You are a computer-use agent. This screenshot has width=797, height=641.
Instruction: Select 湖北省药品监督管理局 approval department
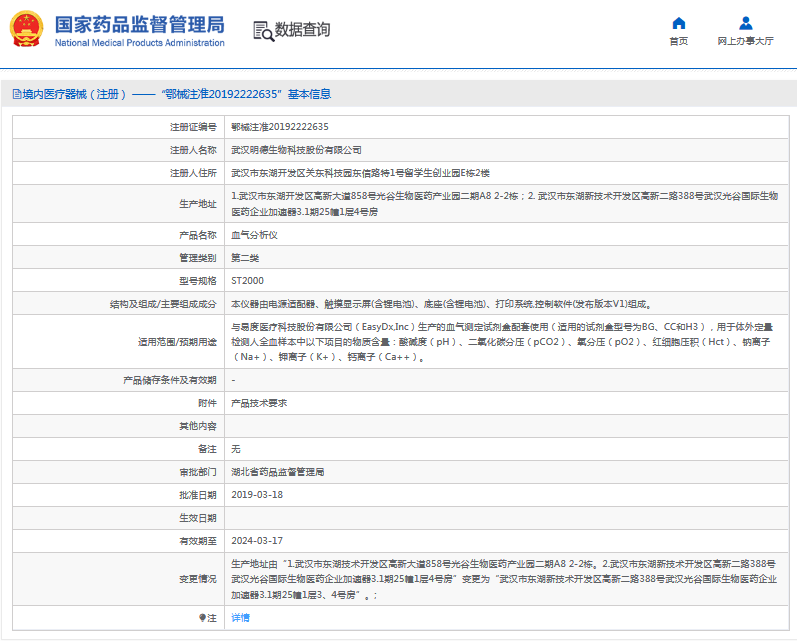click(278, 472)
